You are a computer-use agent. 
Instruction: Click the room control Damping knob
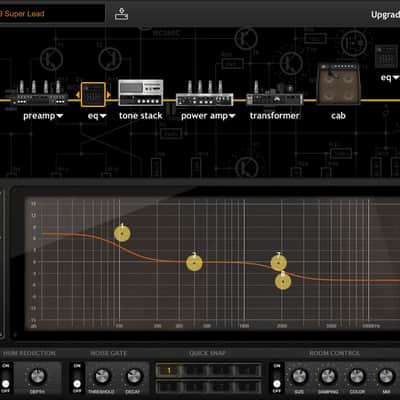point(328,376)
